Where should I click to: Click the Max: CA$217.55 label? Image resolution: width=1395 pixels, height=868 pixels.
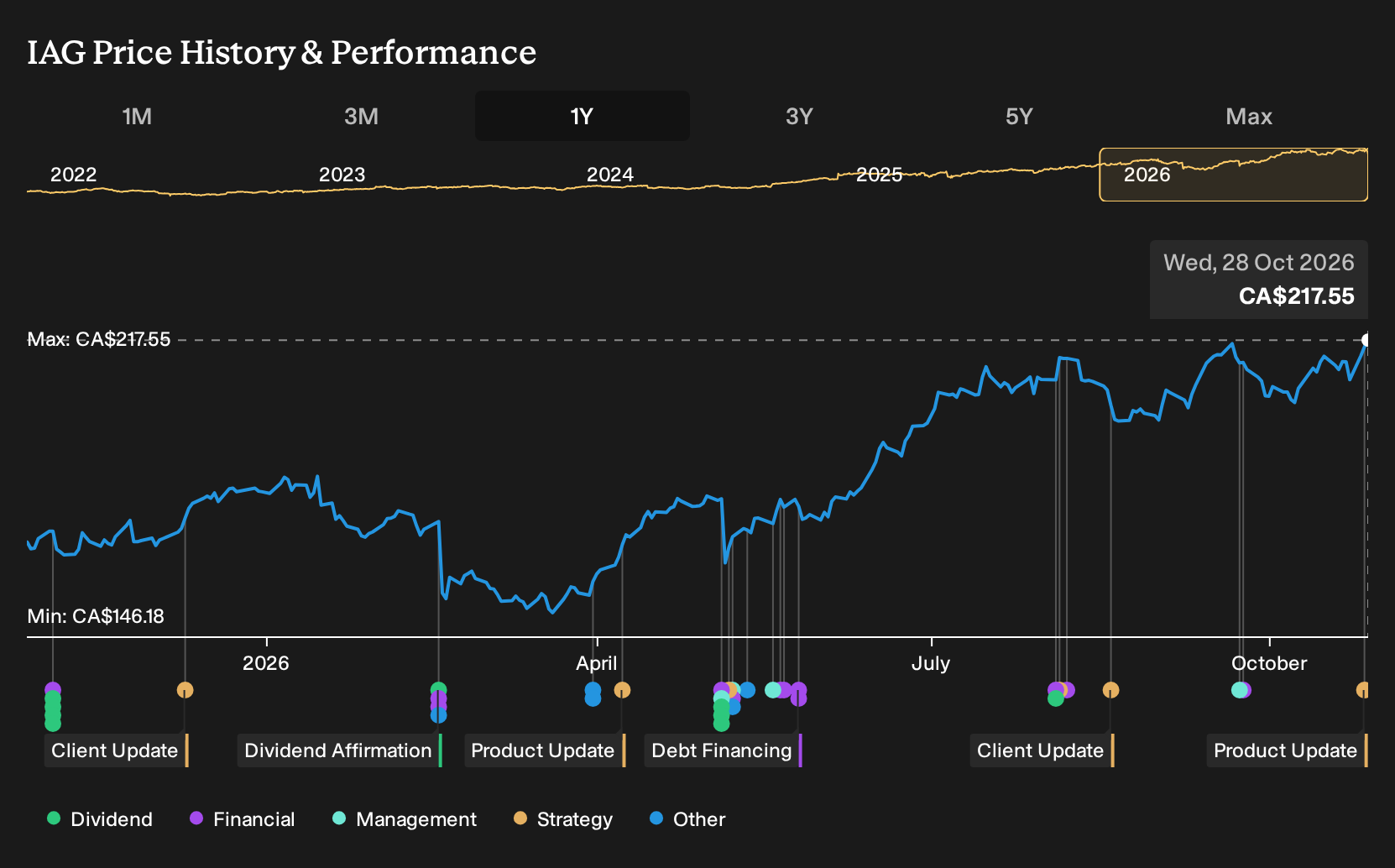click(x=99, y=339)
